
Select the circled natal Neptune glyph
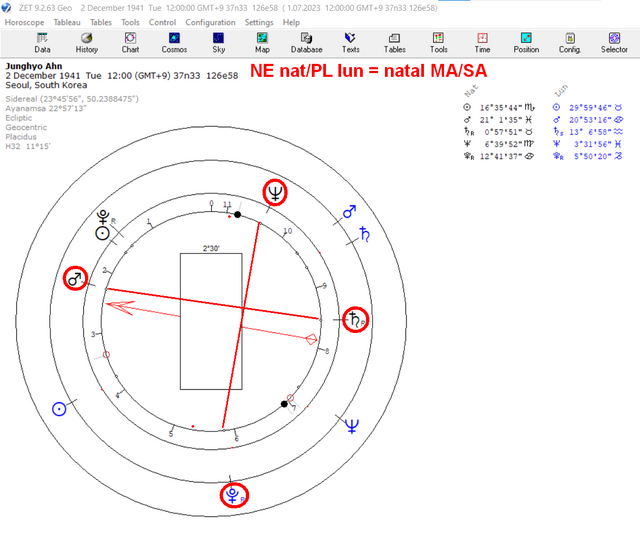click(275, 192)
